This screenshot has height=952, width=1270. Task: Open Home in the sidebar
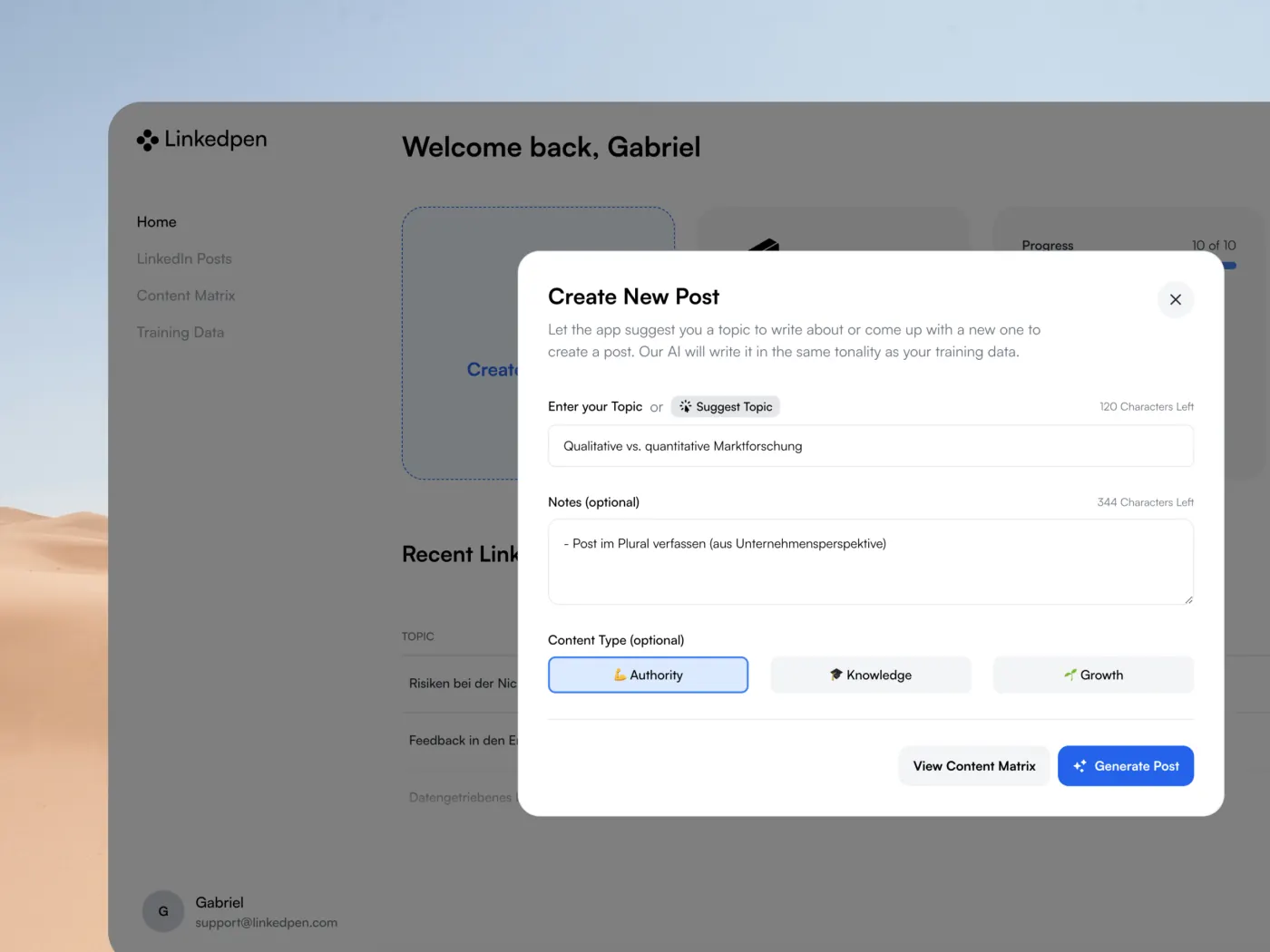[157, 222]
